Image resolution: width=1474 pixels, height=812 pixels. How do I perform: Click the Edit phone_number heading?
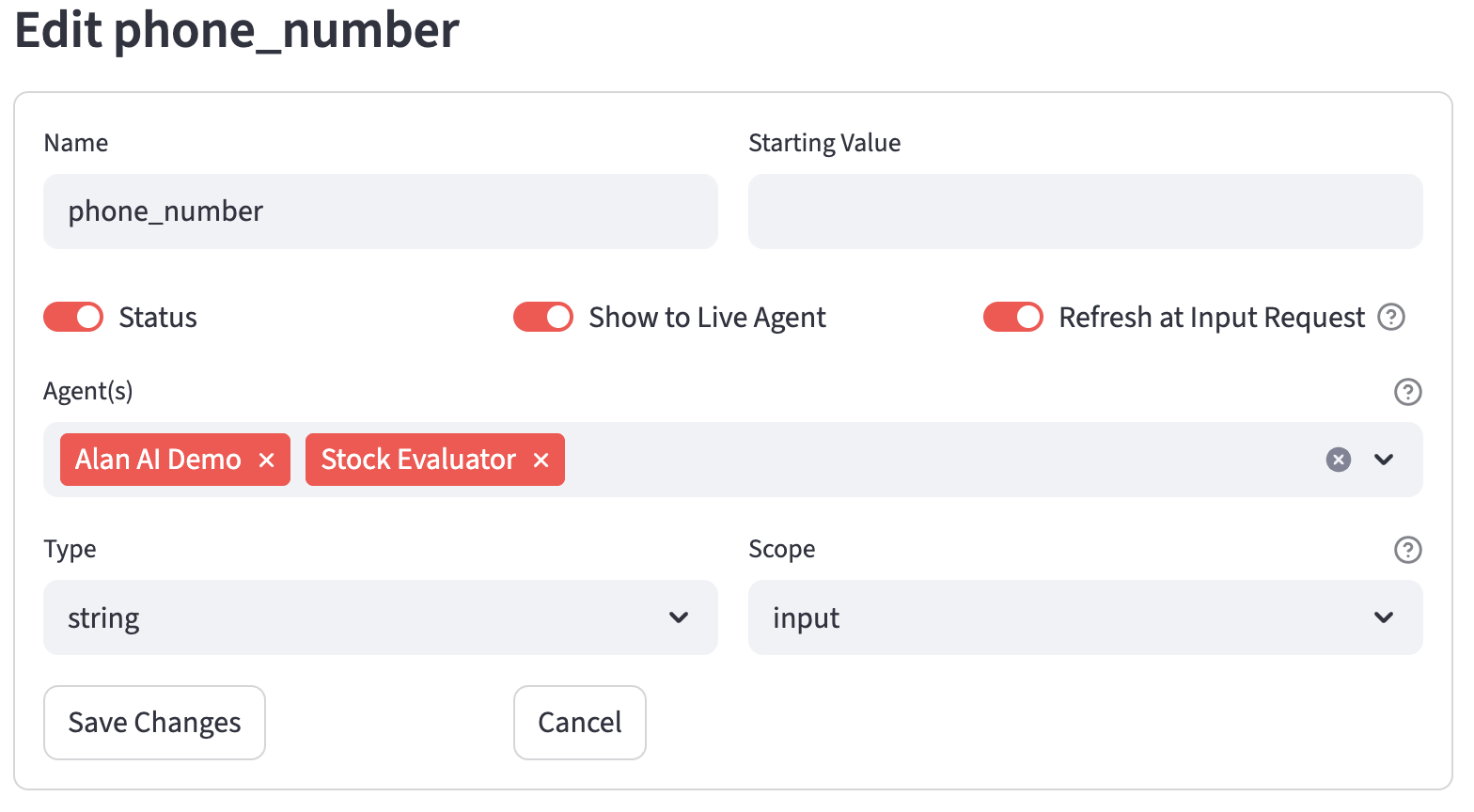pos(237,30)
